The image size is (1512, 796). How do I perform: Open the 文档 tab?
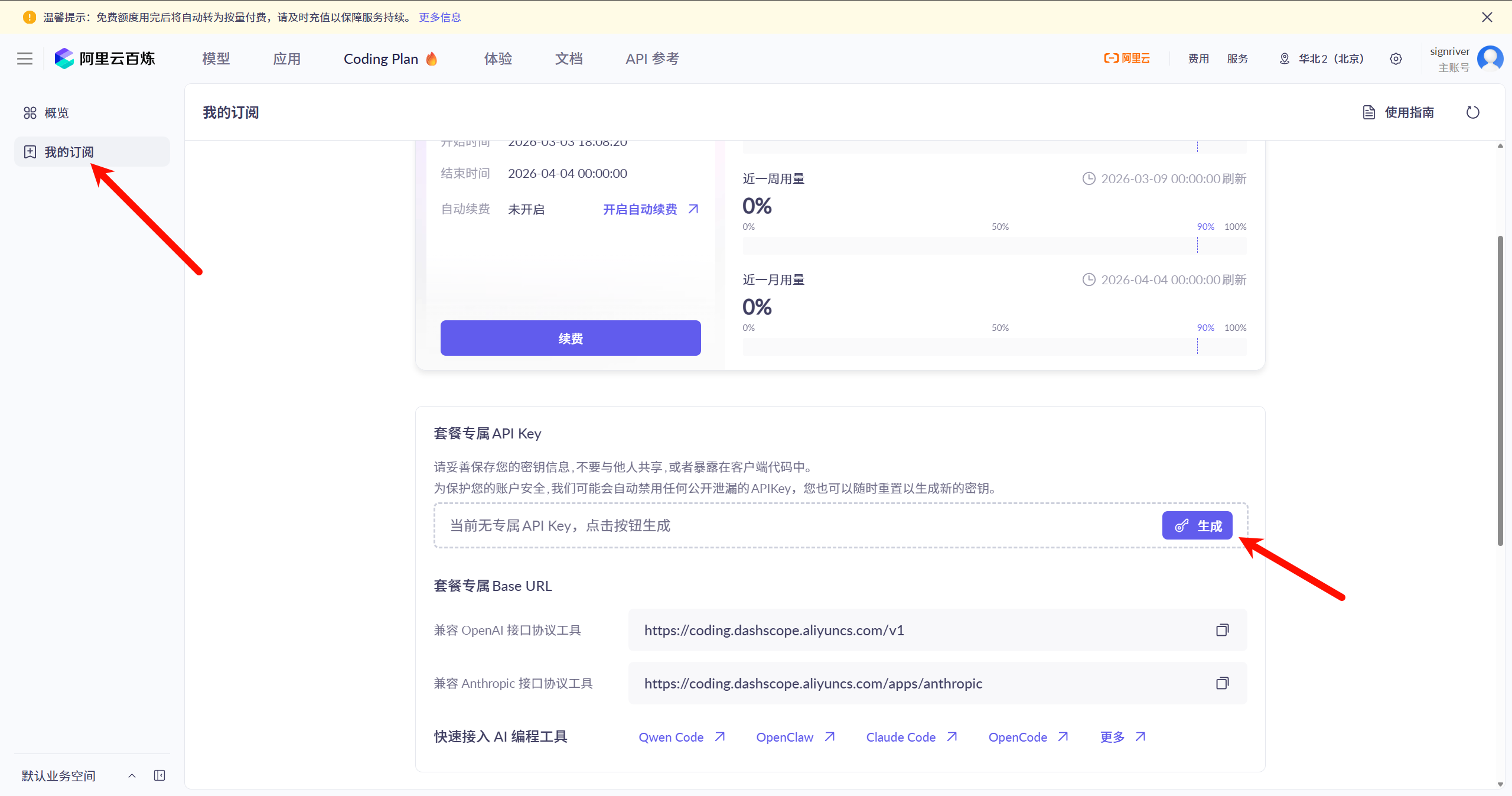coord(569,59)
